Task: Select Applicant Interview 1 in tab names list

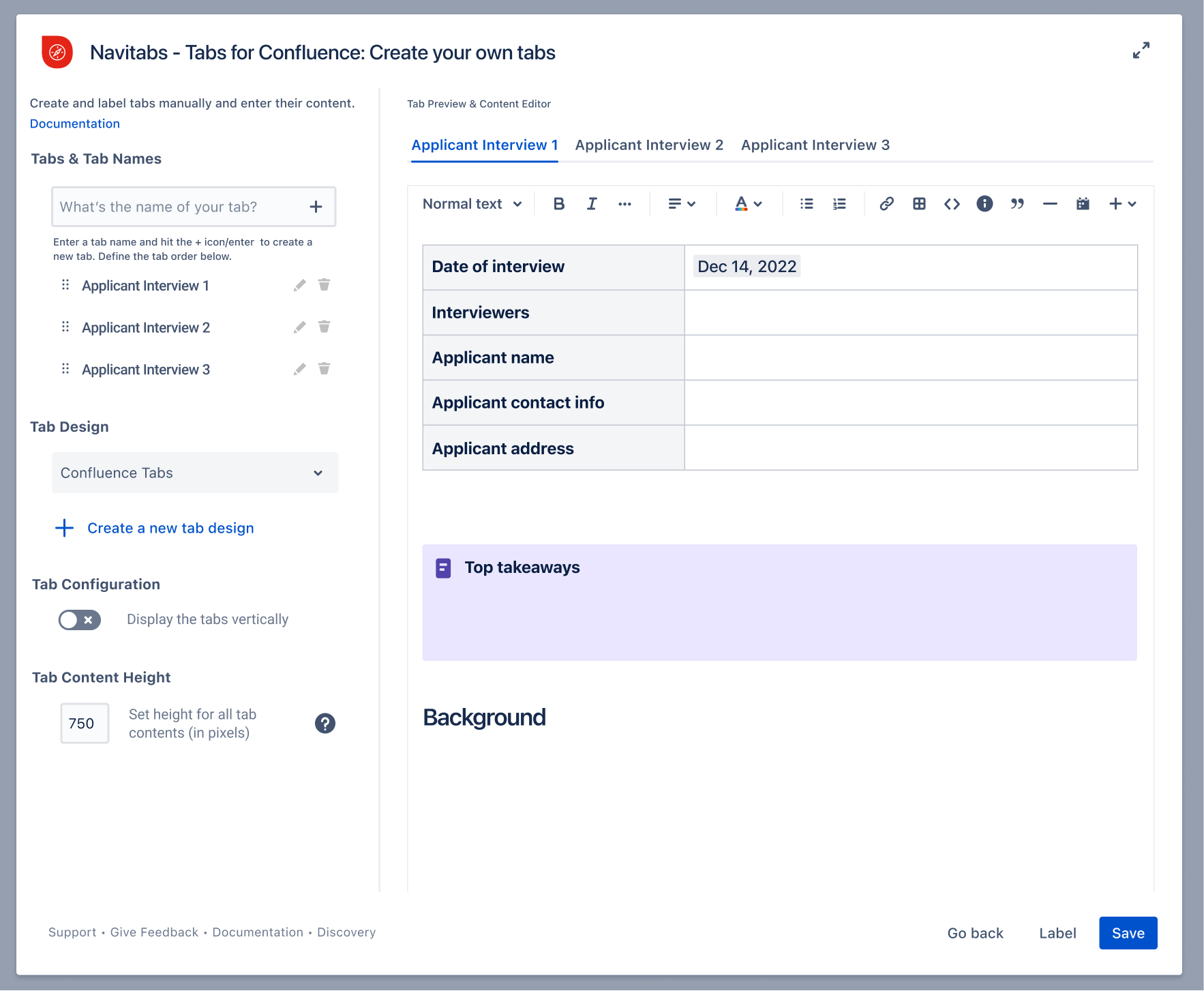Action: 145,286
